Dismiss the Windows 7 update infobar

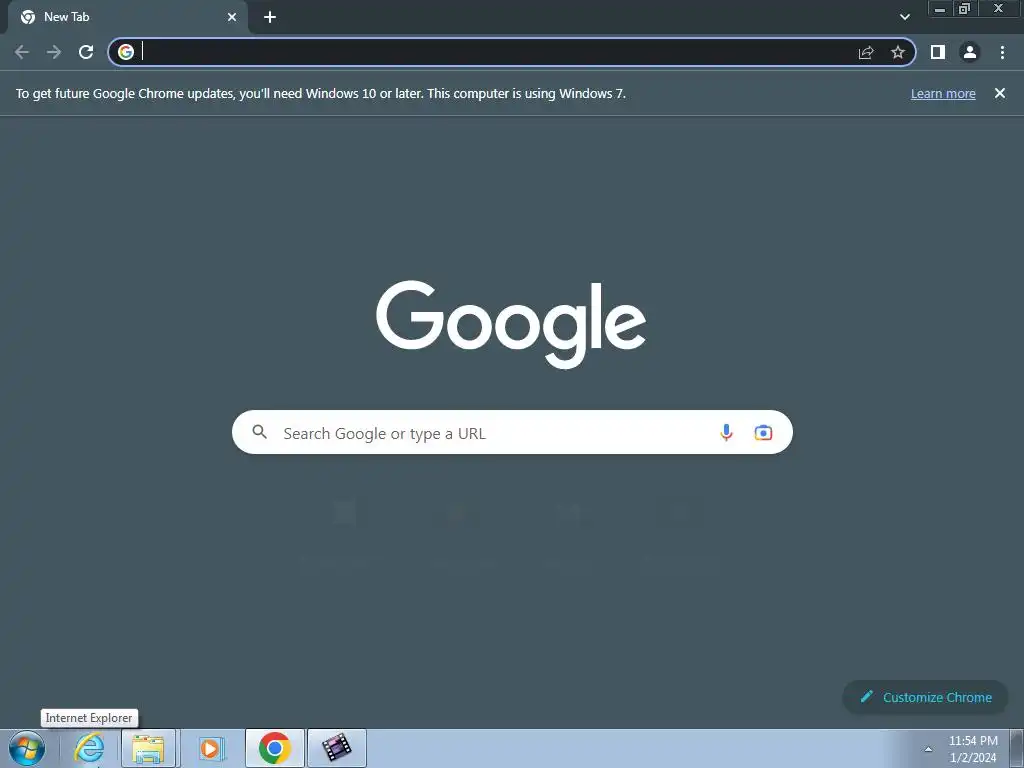tap(1000, 93)
